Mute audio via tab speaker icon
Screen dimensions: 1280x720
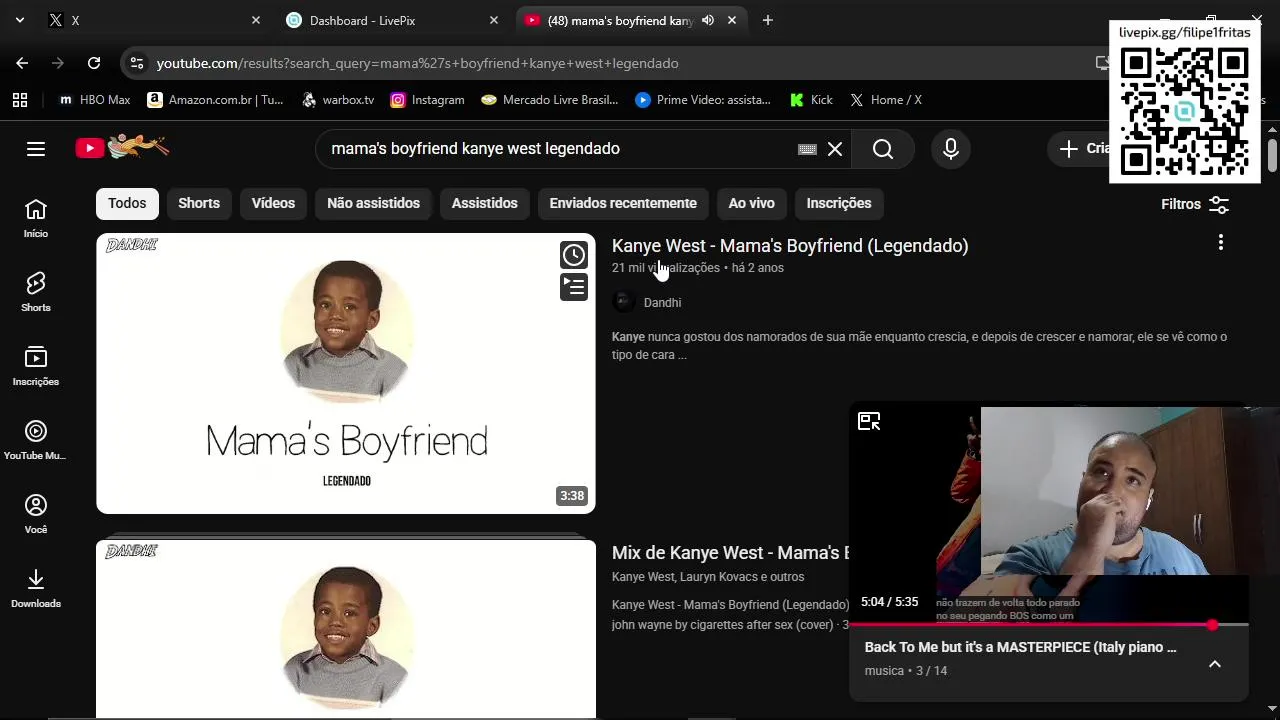point(708,20)
